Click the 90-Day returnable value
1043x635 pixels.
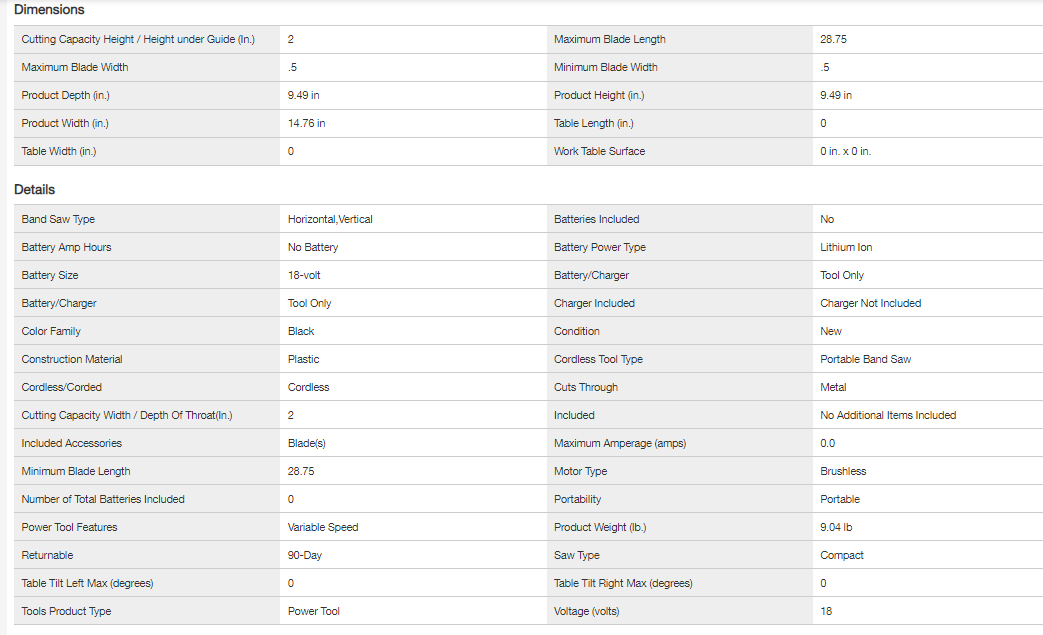305,555
